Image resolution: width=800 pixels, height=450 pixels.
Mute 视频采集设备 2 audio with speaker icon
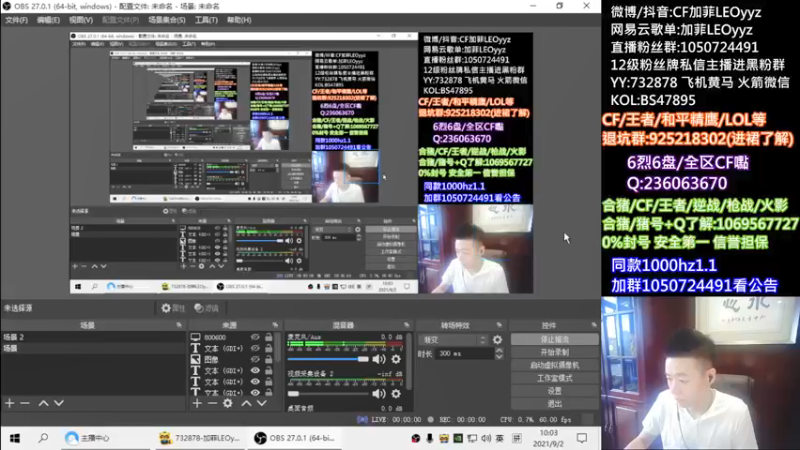coord(379,393)
